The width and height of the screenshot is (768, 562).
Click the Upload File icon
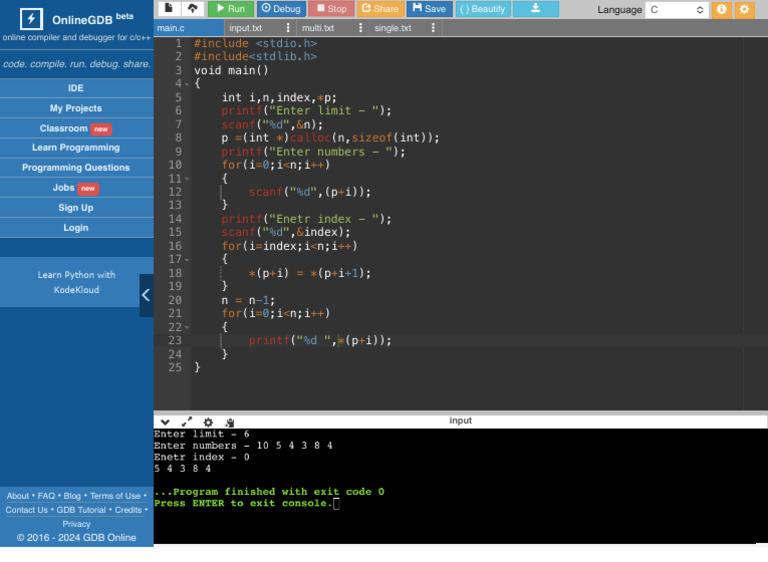point(192,9)
